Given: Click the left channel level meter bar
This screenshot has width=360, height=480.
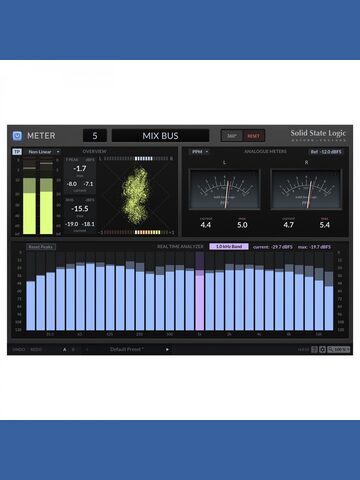Looking at the screenshot, I should click(x=29, y=197).
